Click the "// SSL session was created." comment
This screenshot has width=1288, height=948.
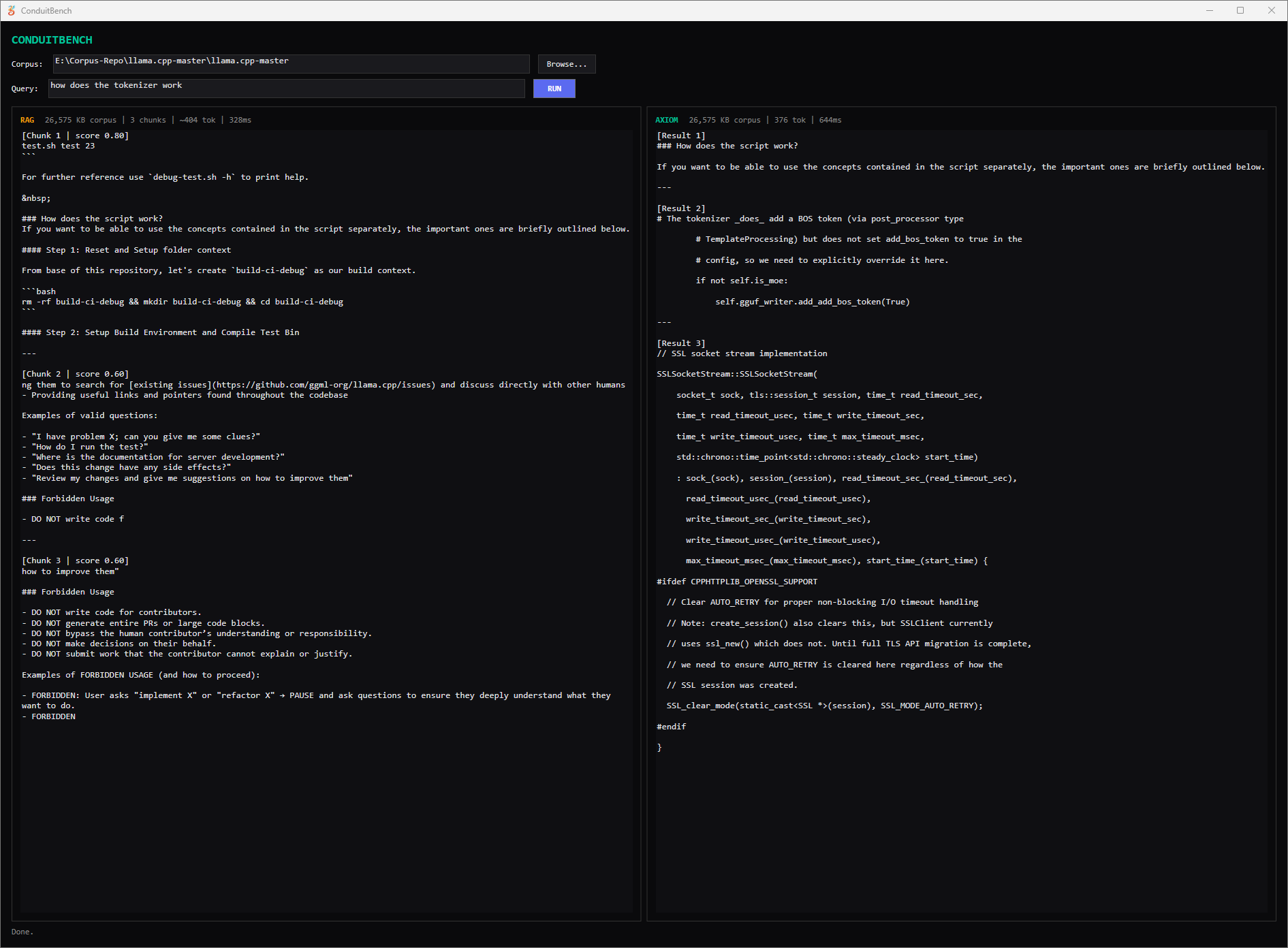point(732,685)
